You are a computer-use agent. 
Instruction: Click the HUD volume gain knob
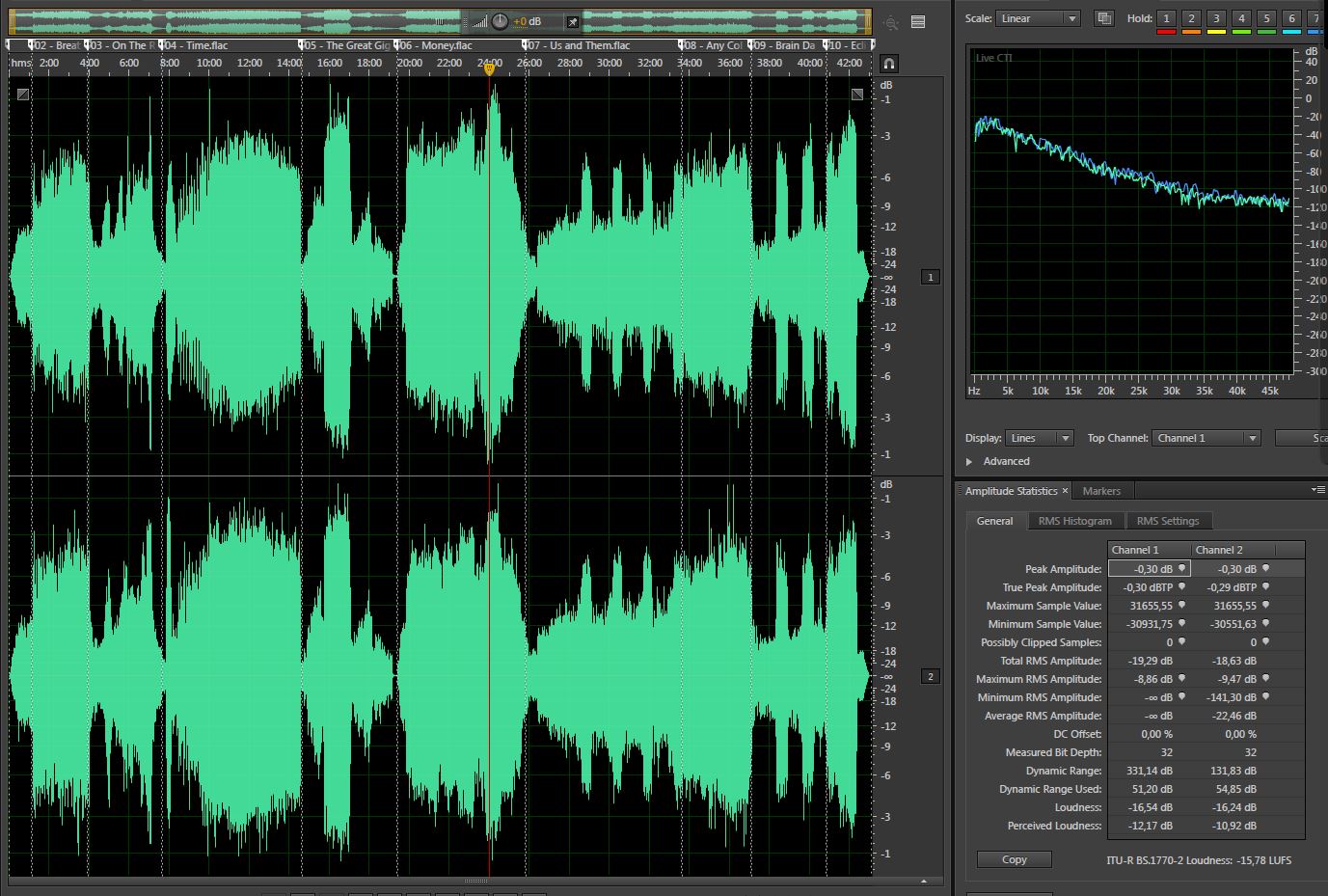click(500, 21)
